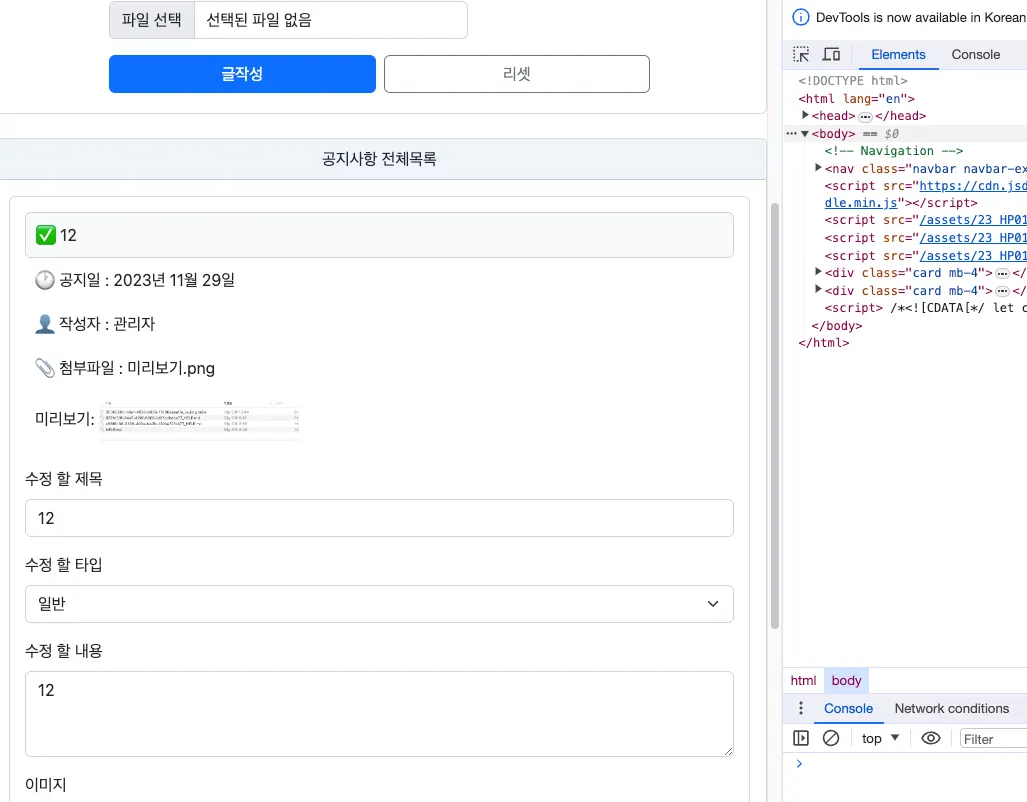This screenshot has width=1027, height=802.
Task: Click the 미리보기 image thumbnail
Action: coord(200,419)
